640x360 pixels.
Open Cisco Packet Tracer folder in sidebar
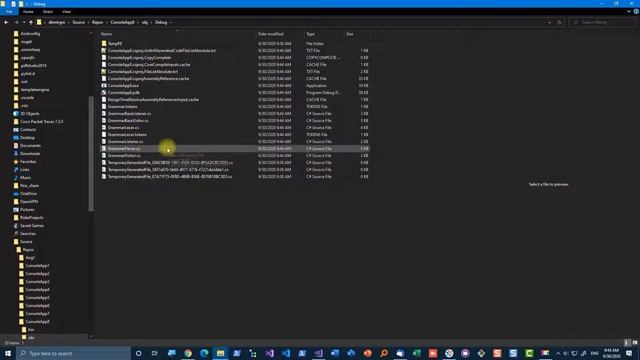click(x=41, y=122)
